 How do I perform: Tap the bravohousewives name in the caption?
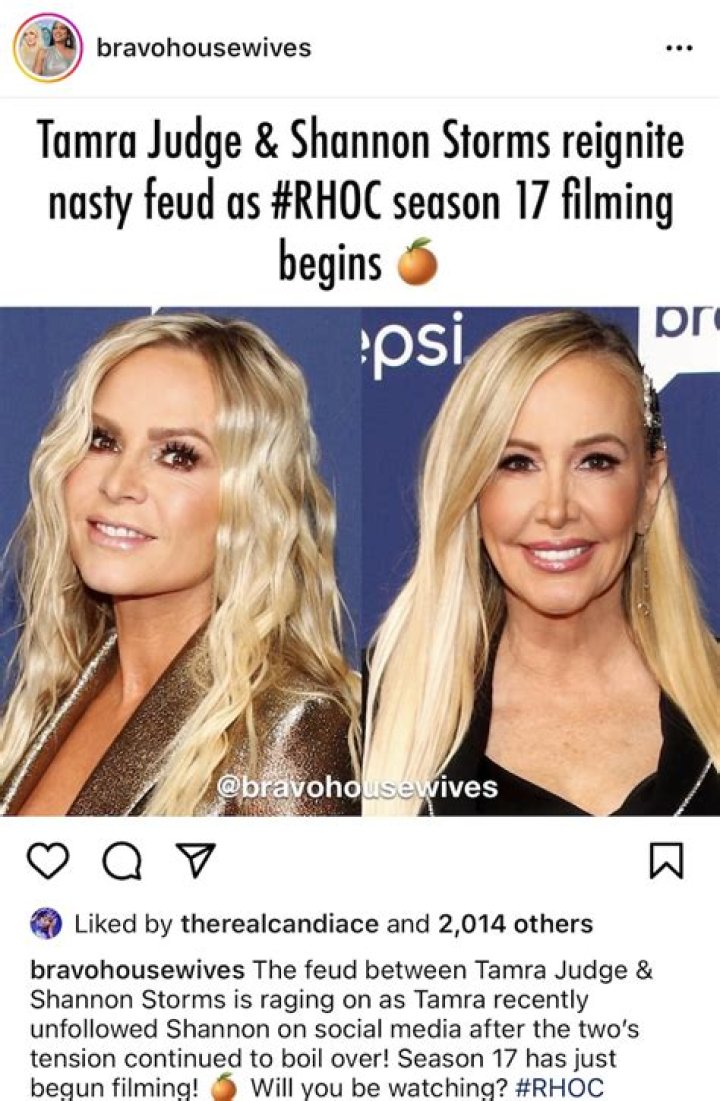(x=138, y=970)
